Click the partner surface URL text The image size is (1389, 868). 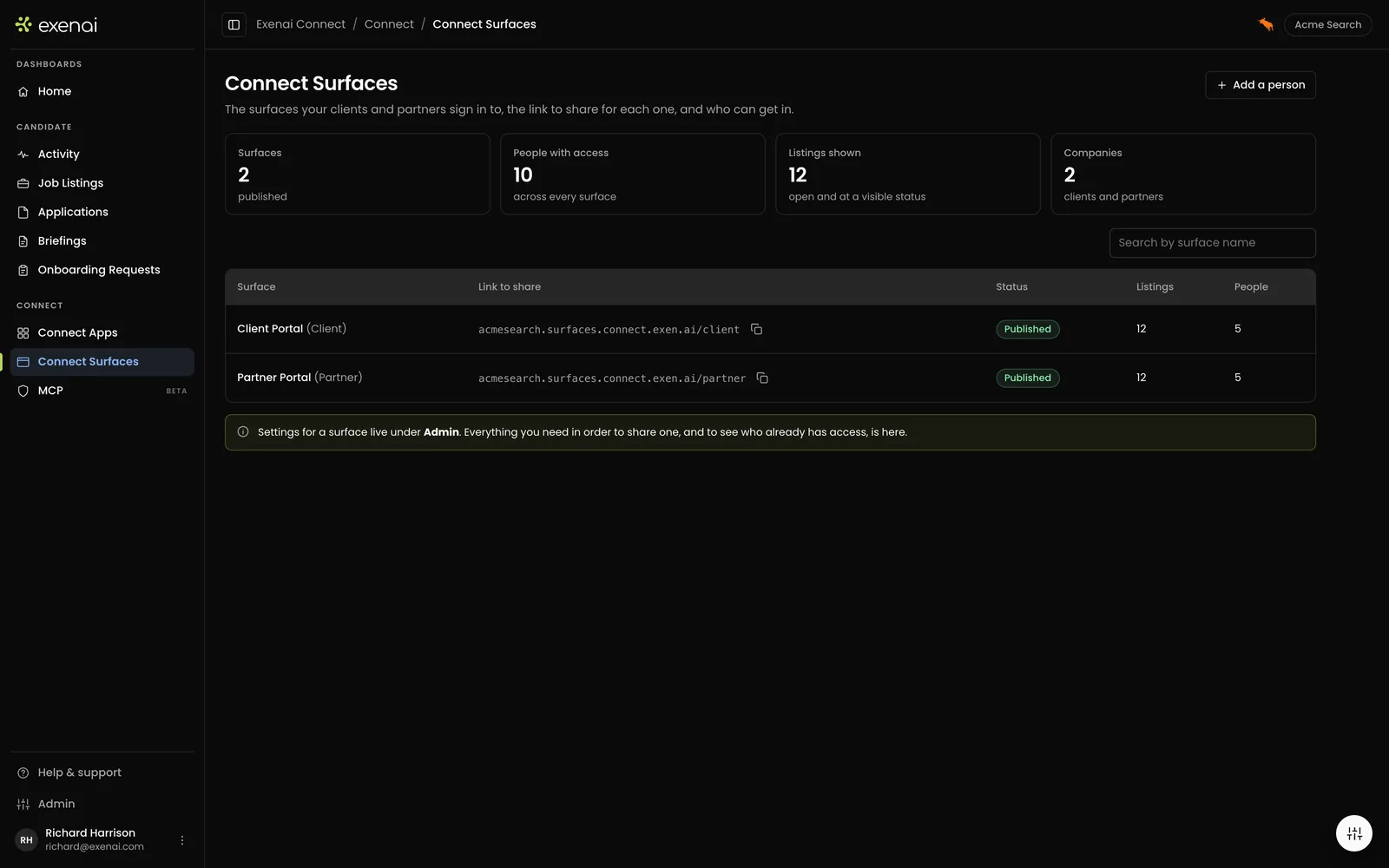pyautogui.click(x=612, y=378)
